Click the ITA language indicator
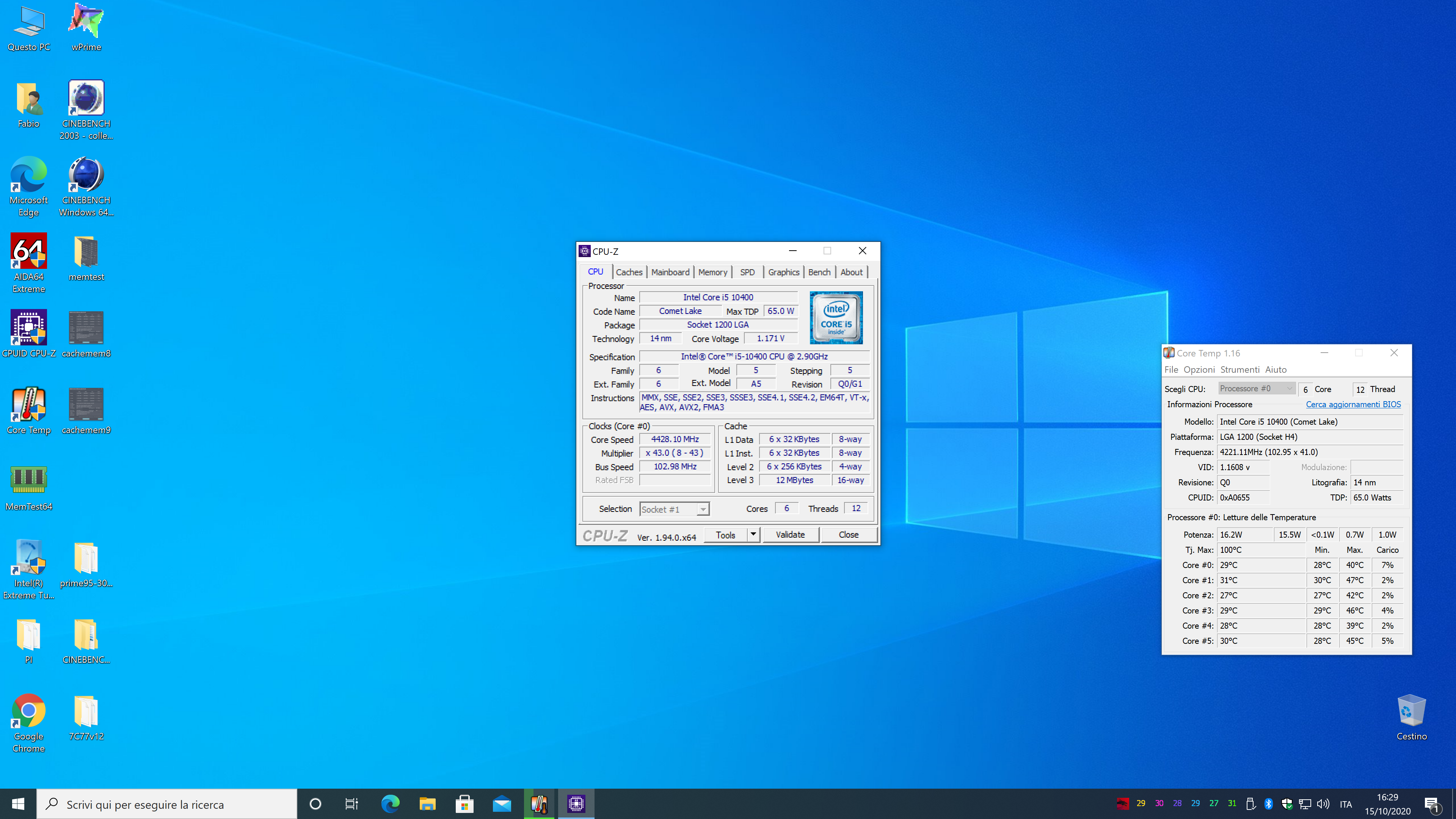This screenshot has width=1456, height=819. tap(1346, 804)
